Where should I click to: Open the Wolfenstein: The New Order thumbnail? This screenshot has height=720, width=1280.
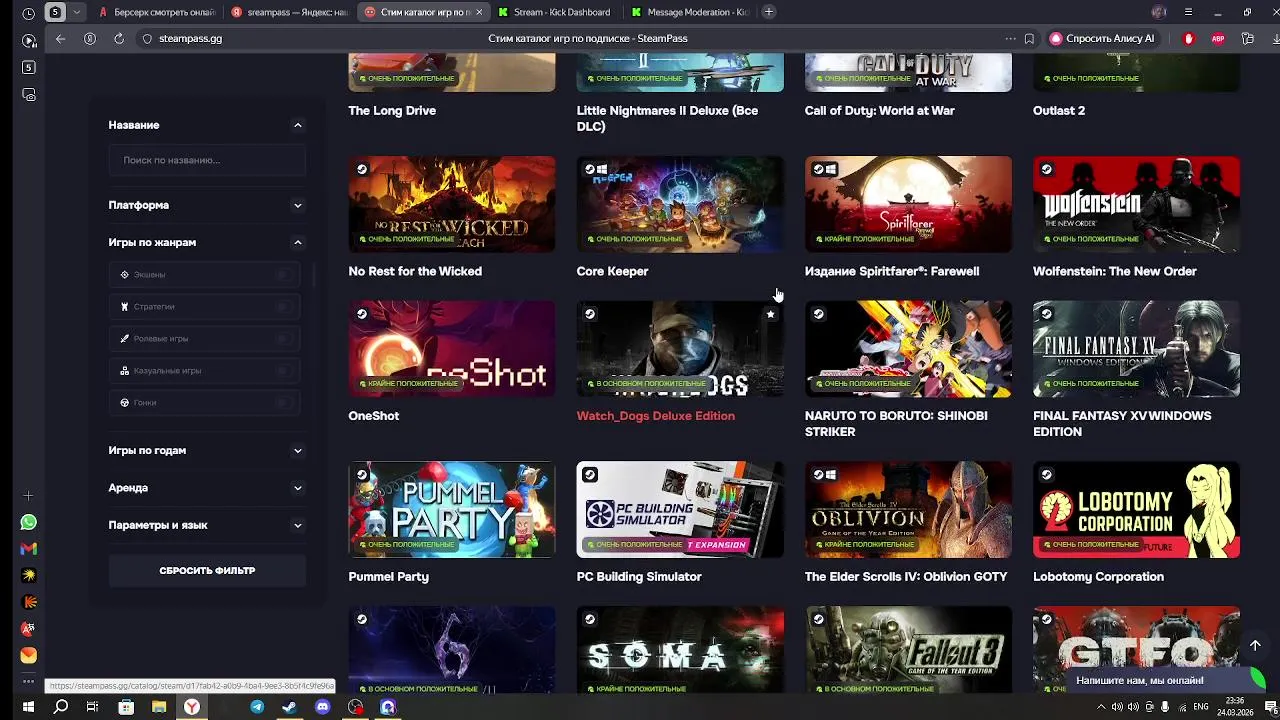point(1136,204)
